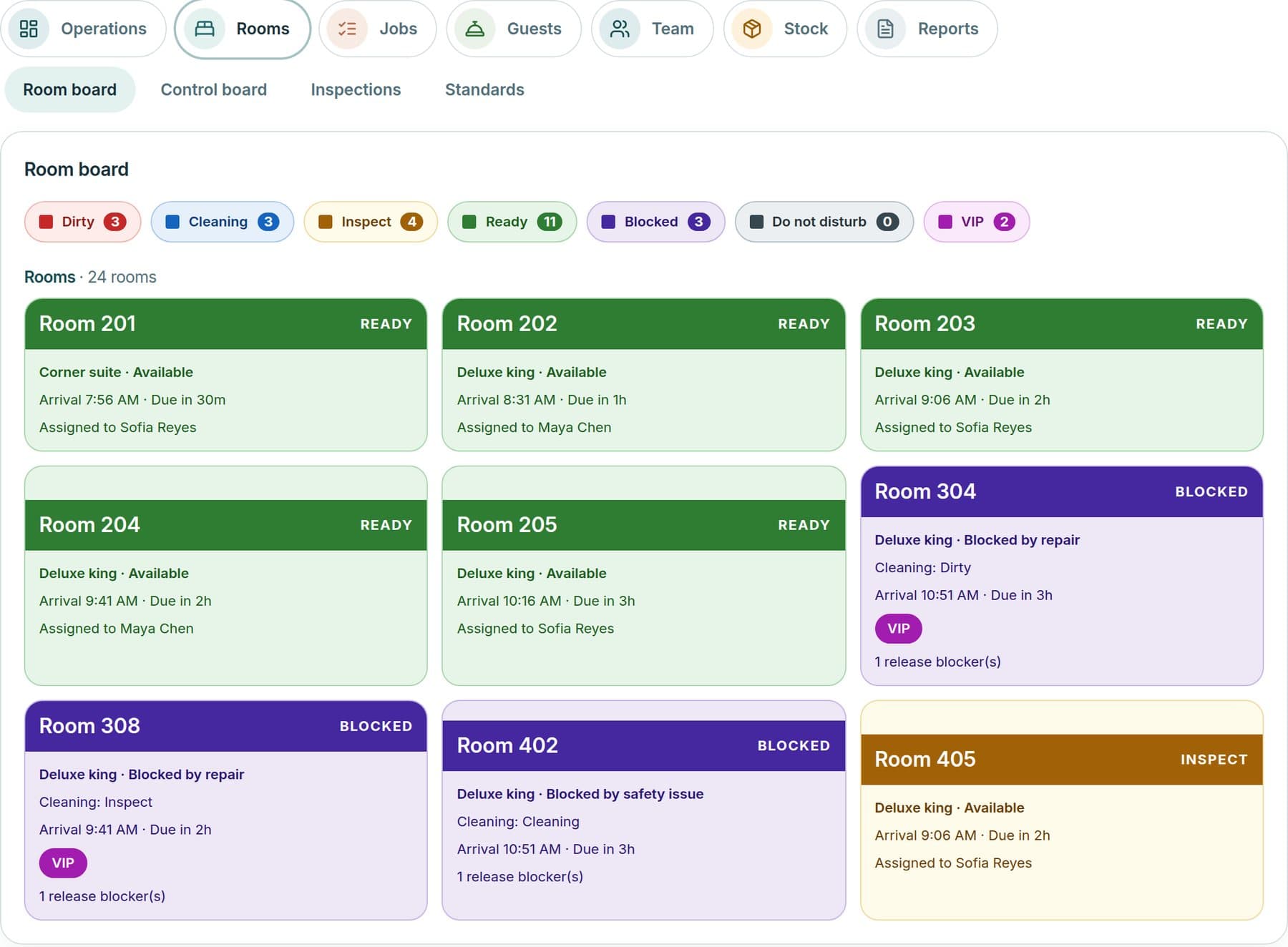Viewport: 1288px width, 947px height.
Task: Toggle the Cleaning status filter
Action: pyautogui.click(x=223, y=222)
